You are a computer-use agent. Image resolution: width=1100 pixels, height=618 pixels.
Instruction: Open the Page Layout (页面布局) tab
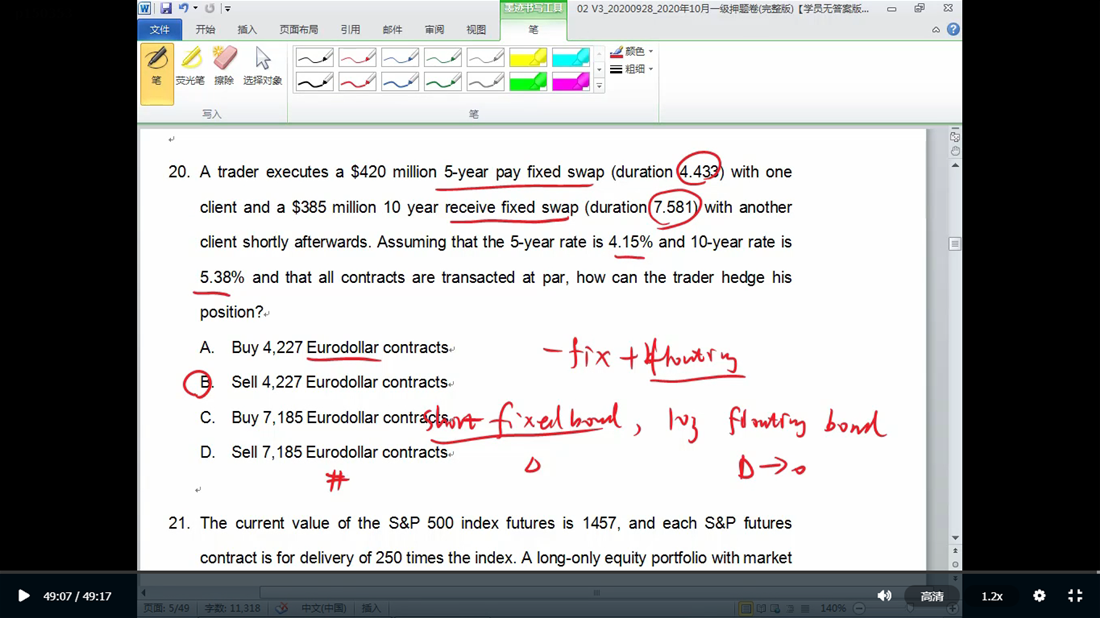(299, 29)
